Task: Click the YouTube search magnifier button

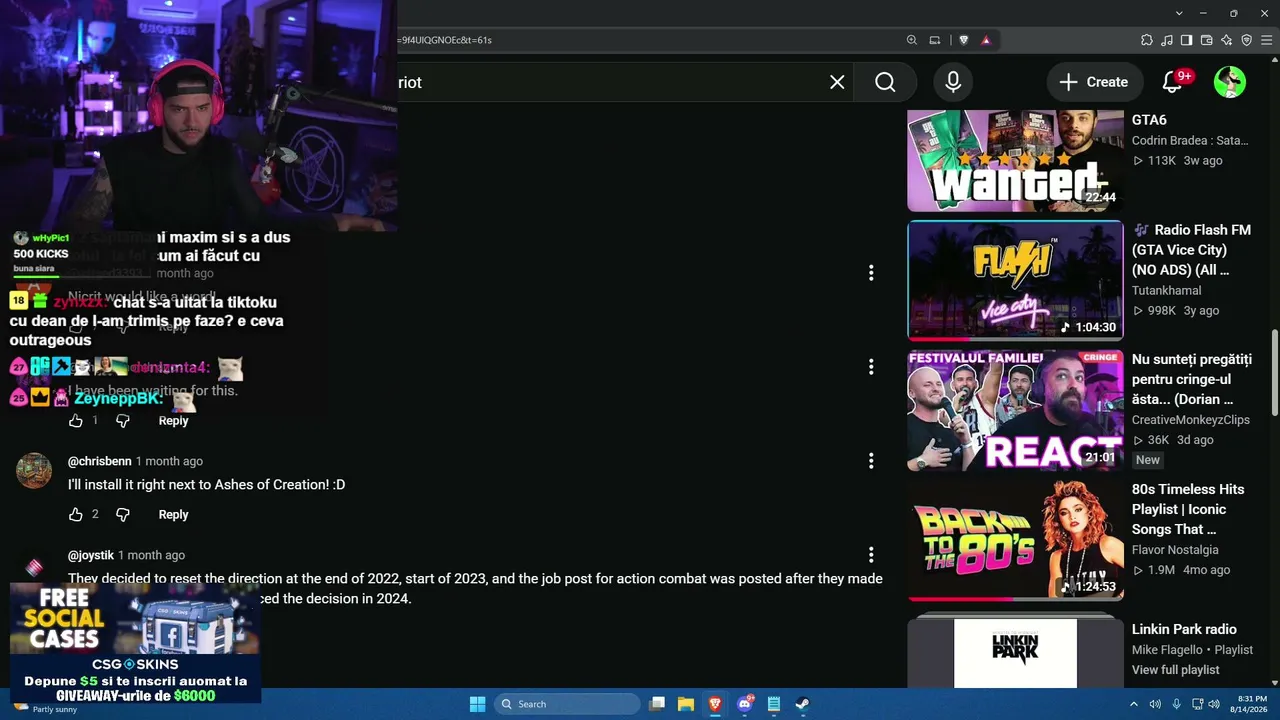Action: click(x=885, y=82)
